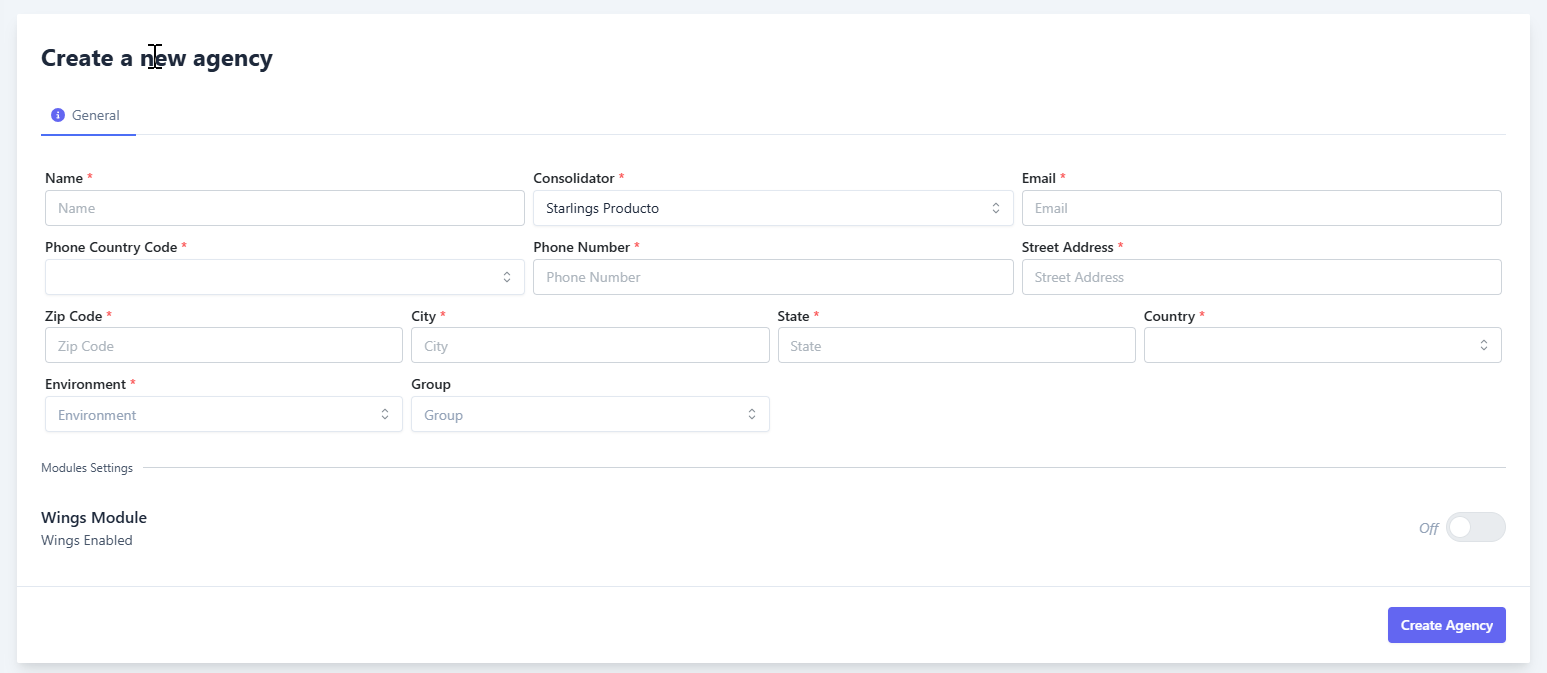Open the Consolidator dropdown showing Starlings Producto

click(760, 208)
